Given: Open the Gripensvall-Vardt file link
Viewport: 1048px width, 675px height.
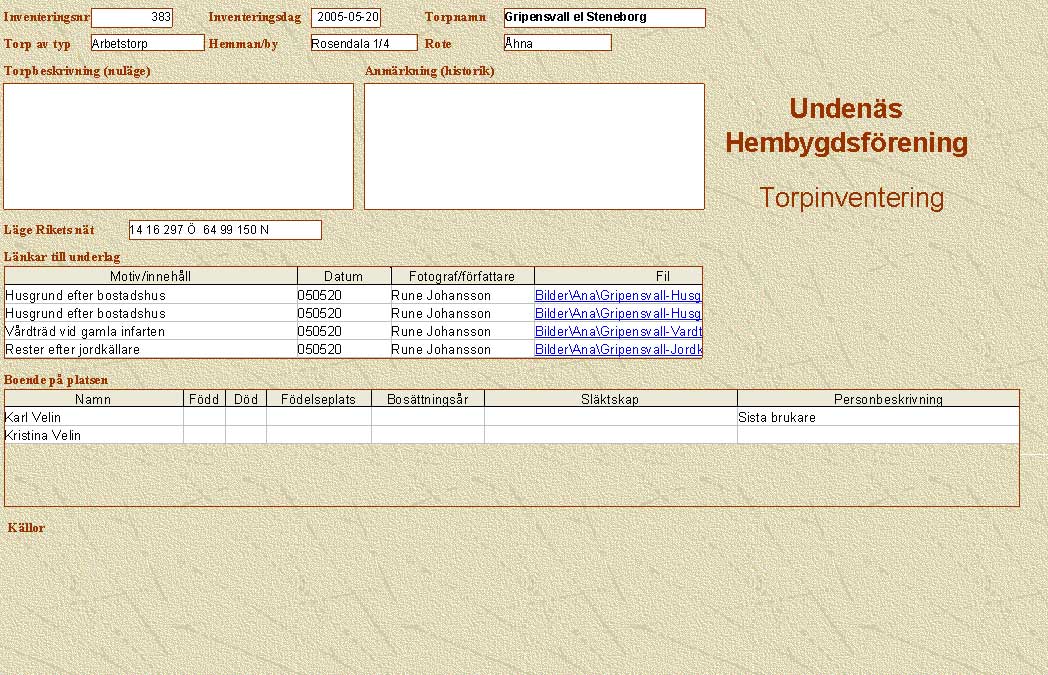Looking at the screenshot, I should [x=618, y=331].
